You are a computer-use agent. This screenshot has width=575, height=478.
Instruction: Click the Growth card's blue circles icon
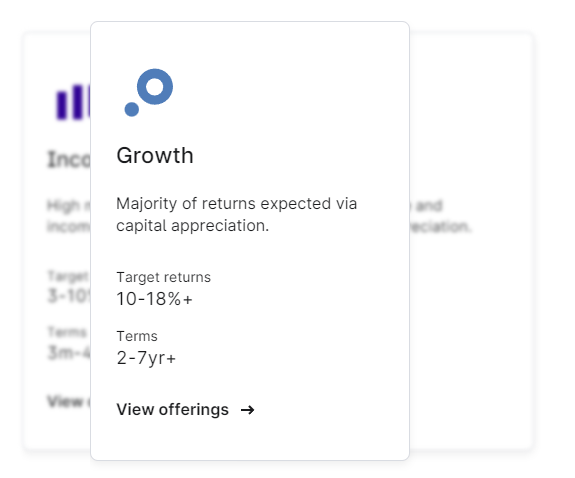coord(149,92)
